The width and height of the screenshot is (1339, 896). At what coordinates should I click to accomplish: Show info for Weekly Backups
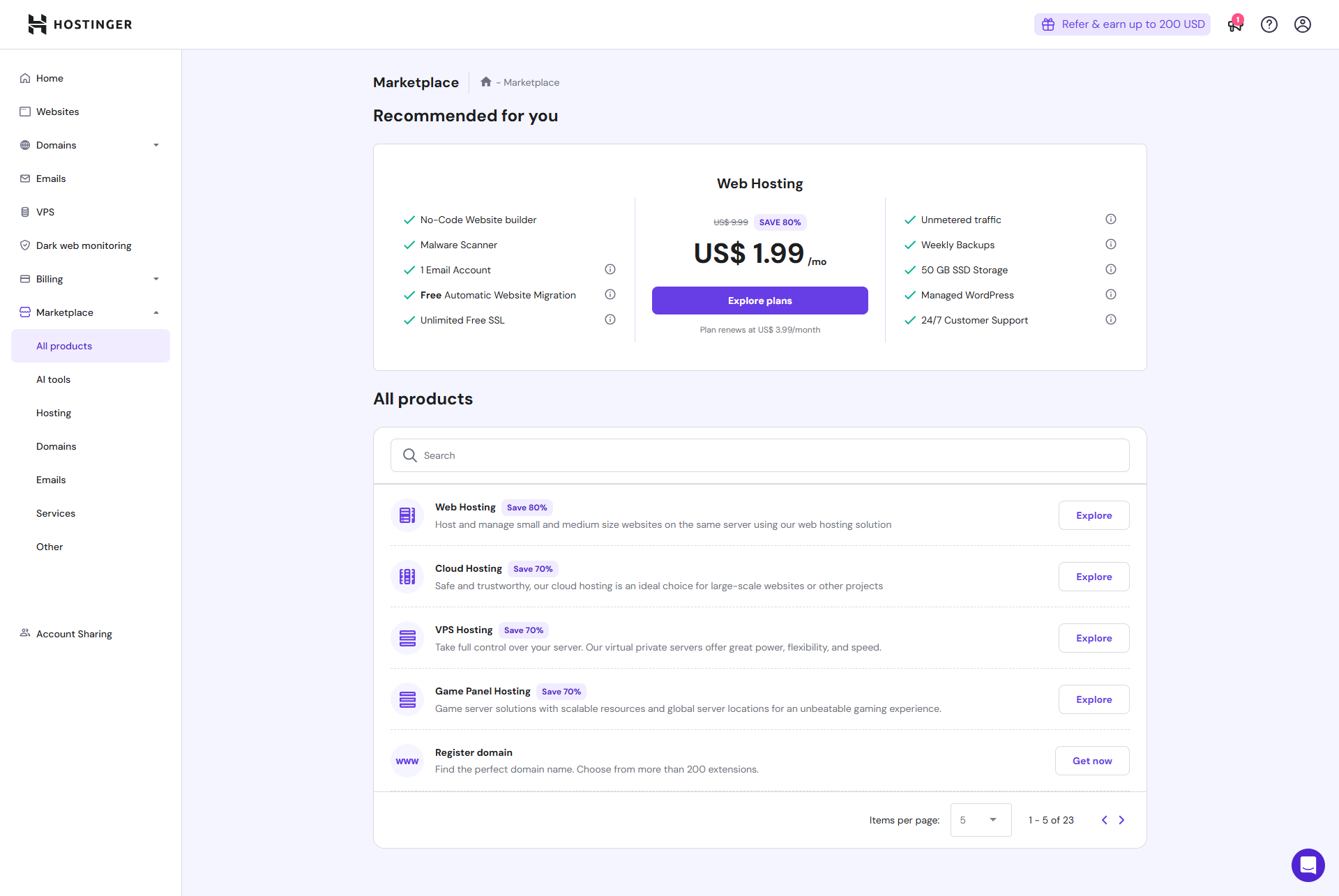click(1111, 244)
